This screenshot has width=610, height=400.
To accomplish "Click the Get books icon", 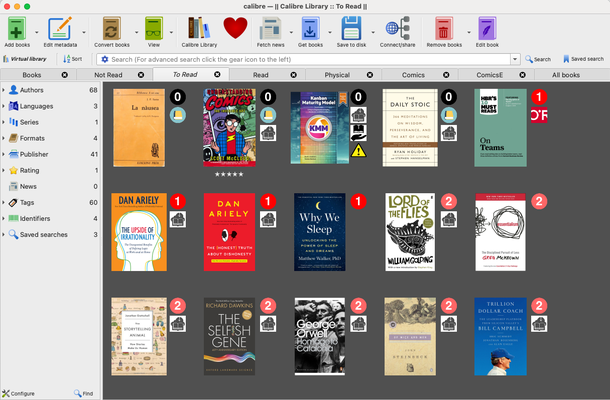I will pyautogui.click(x=310, y=28).
